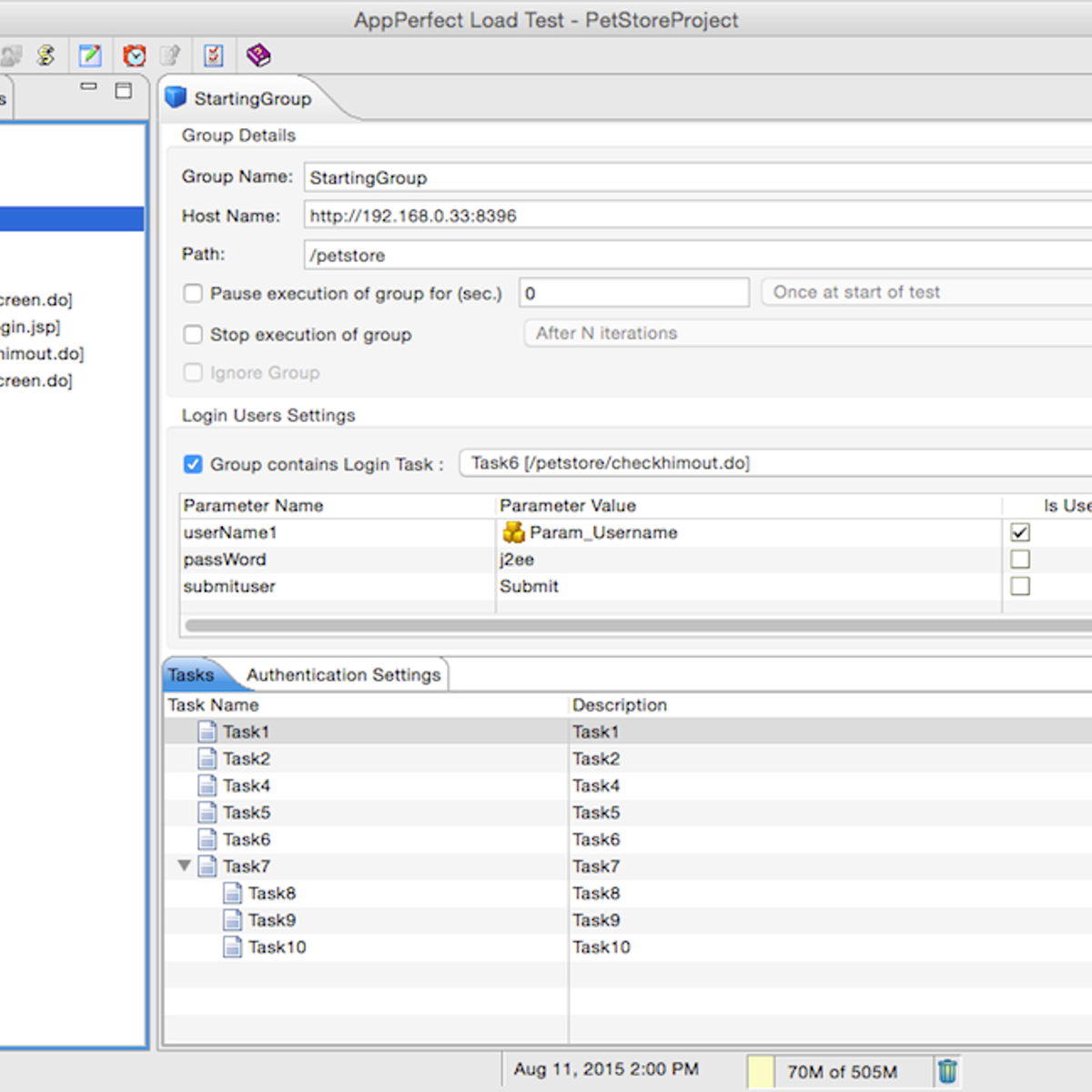Click the Group Name input field
Image resolution: width=1092 pixels, height=1092 pixels.
[698, 177]
